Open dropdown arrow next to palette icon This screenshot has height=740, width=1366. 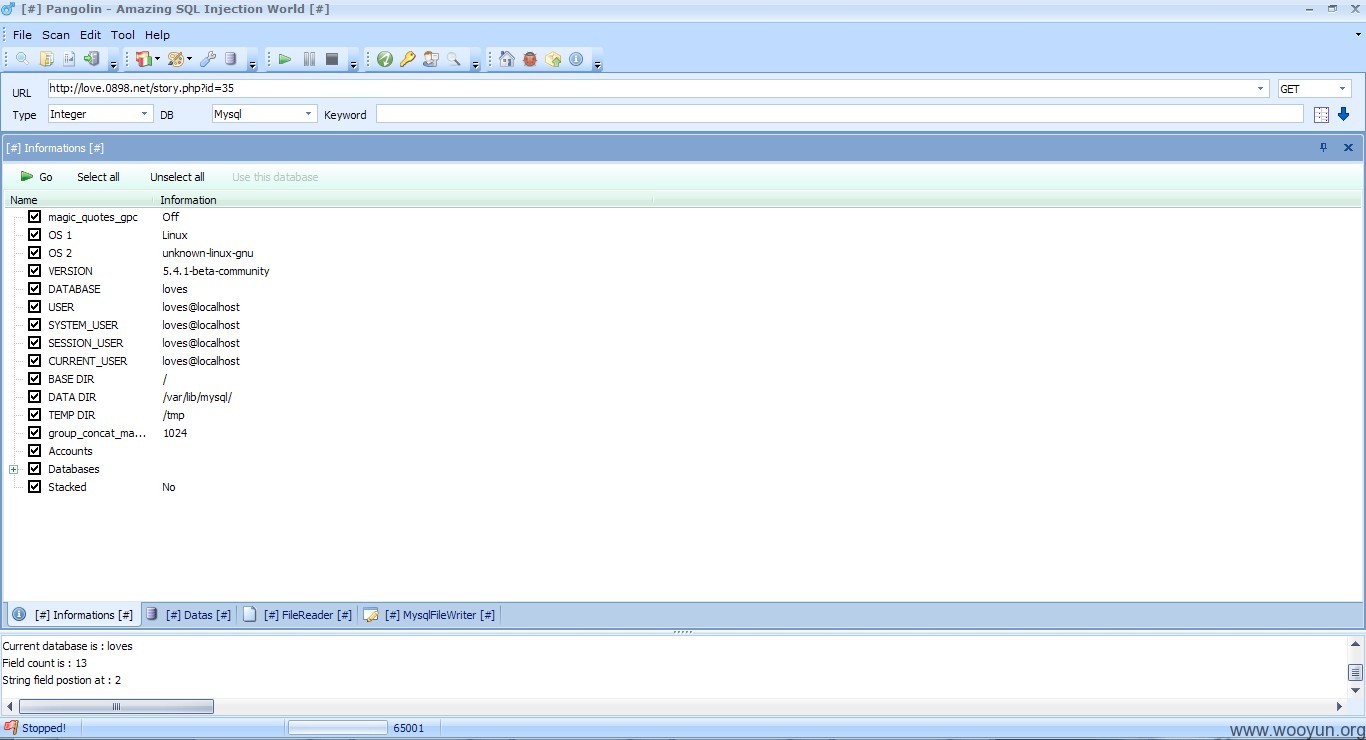(x=189, y=59)
